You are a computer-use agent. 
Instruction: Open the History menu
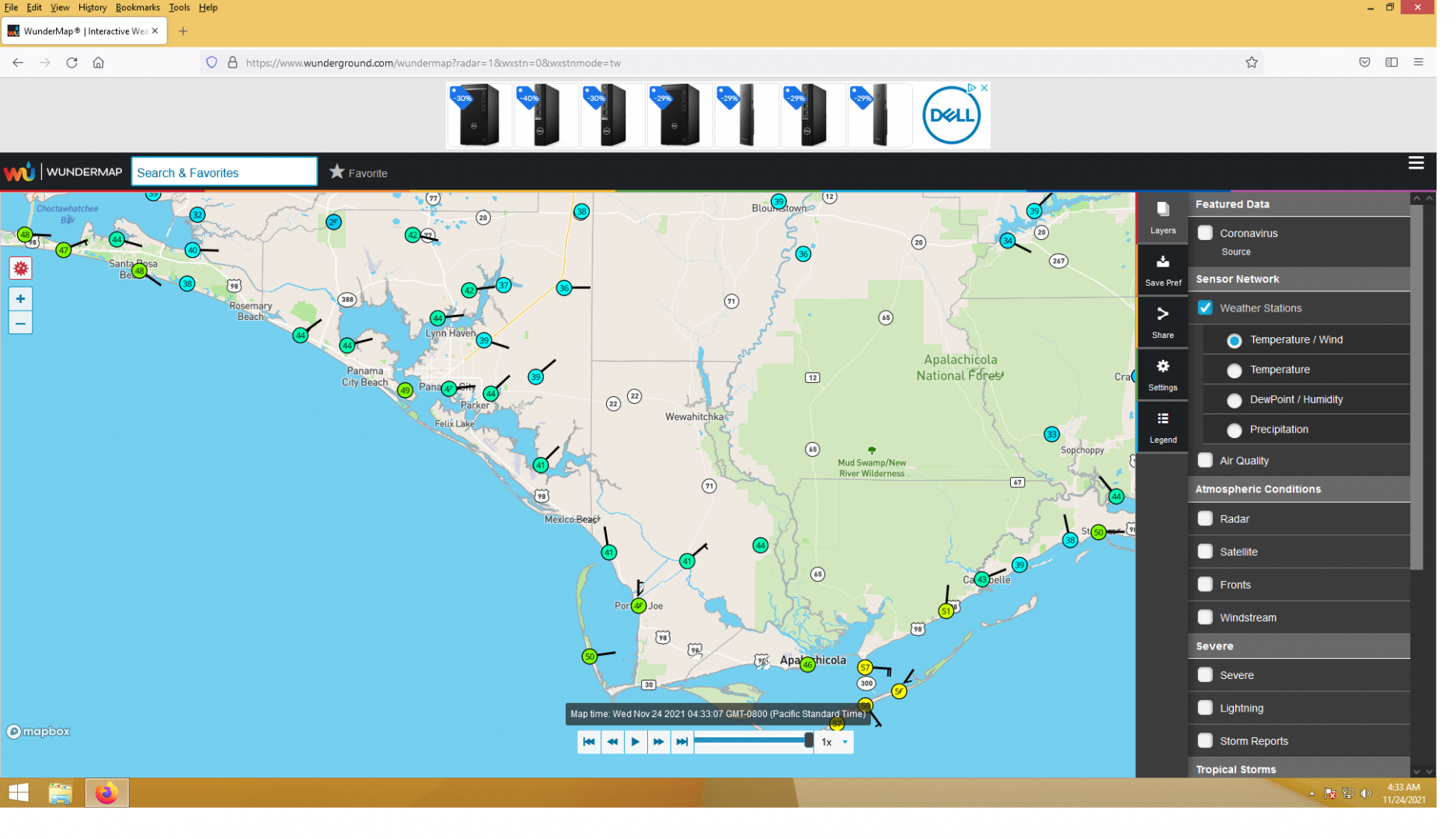93,8
